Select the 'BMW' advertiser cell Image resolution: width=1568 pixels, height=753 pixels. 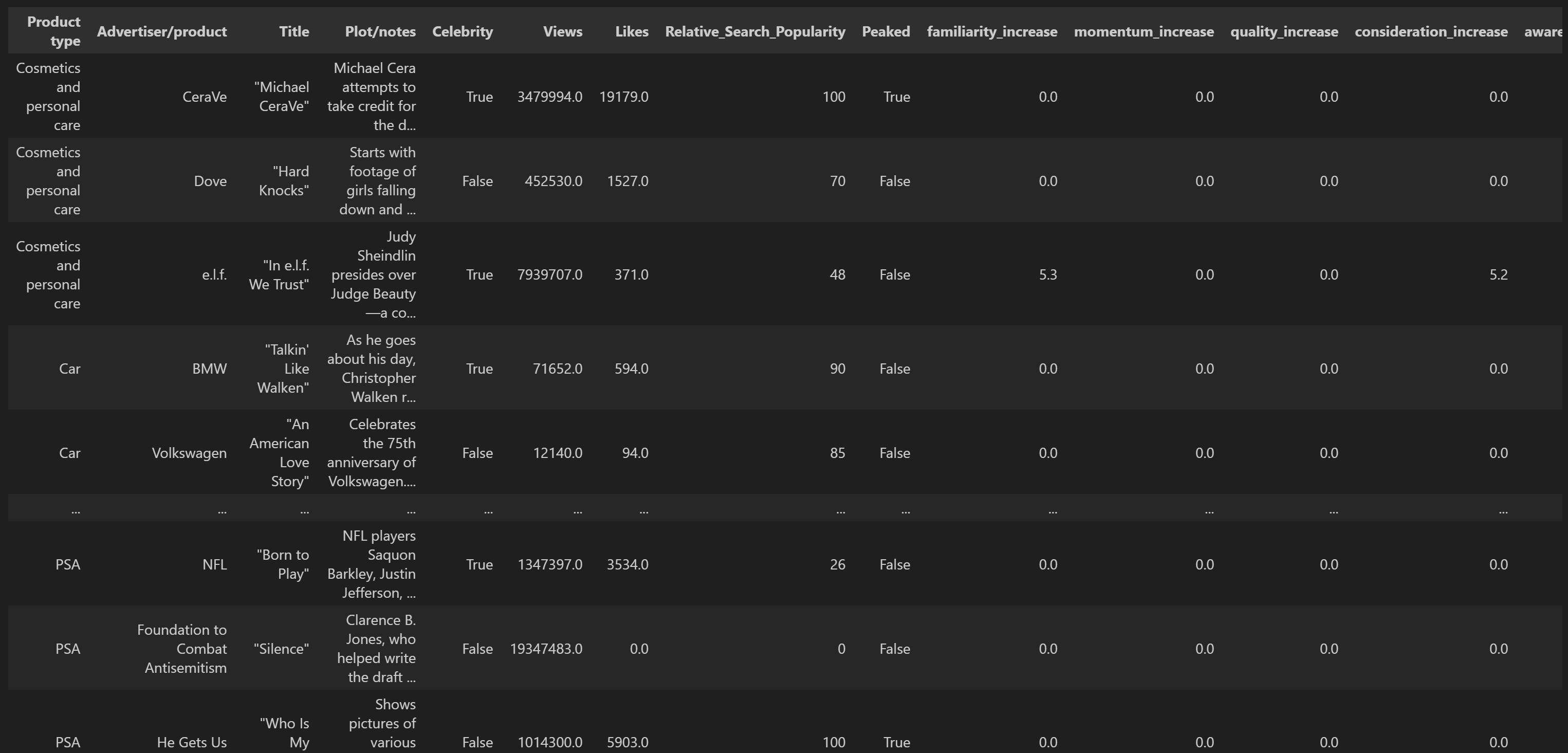pyautogui.click(x=209, y=369)
